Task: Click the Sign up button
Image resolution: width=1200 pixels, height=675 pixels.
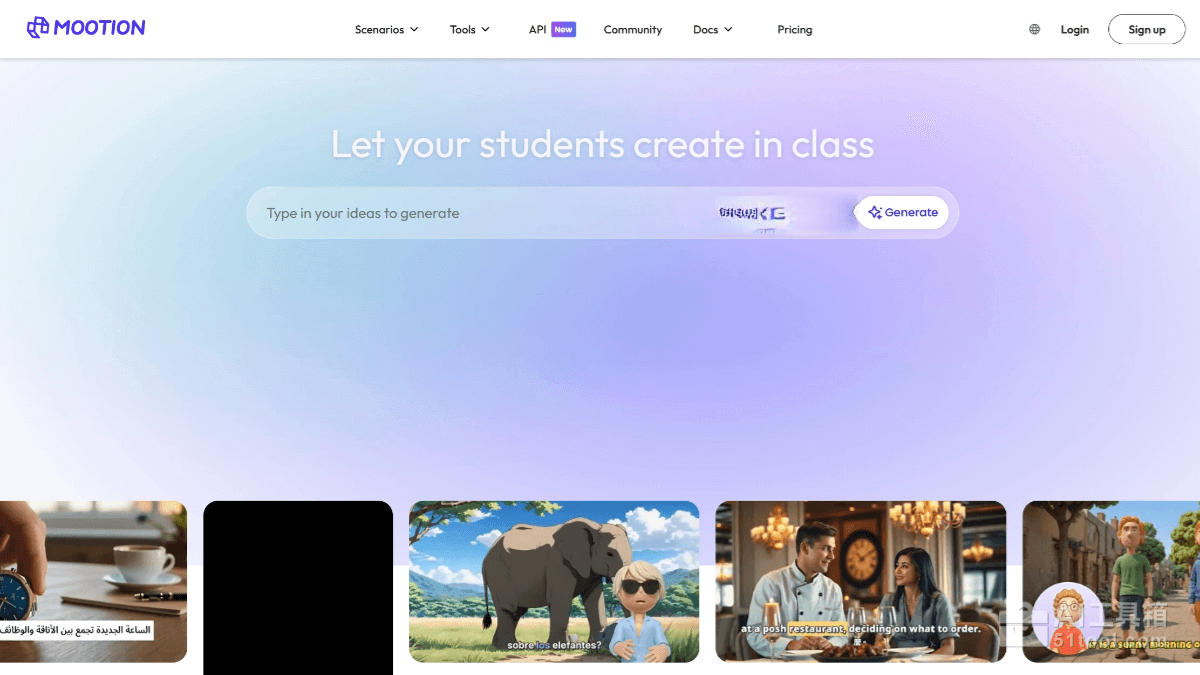Action: pos(1147,29)
